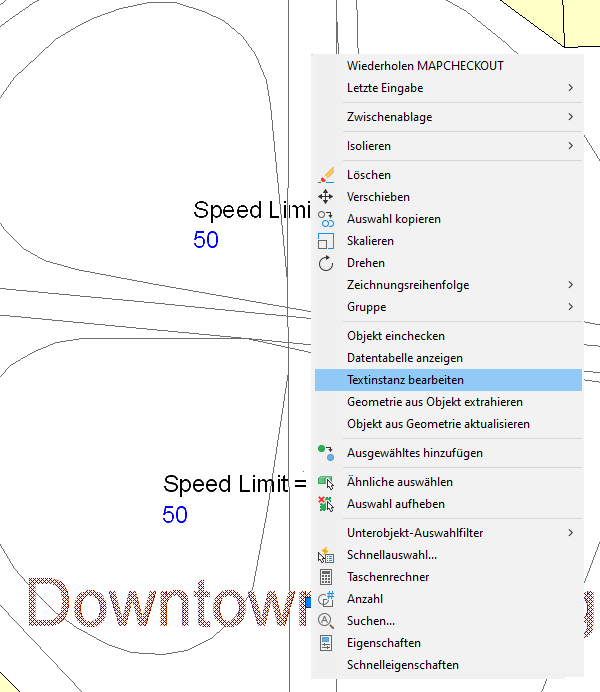Click the eraser icon beside Löschen

(326, 175)
